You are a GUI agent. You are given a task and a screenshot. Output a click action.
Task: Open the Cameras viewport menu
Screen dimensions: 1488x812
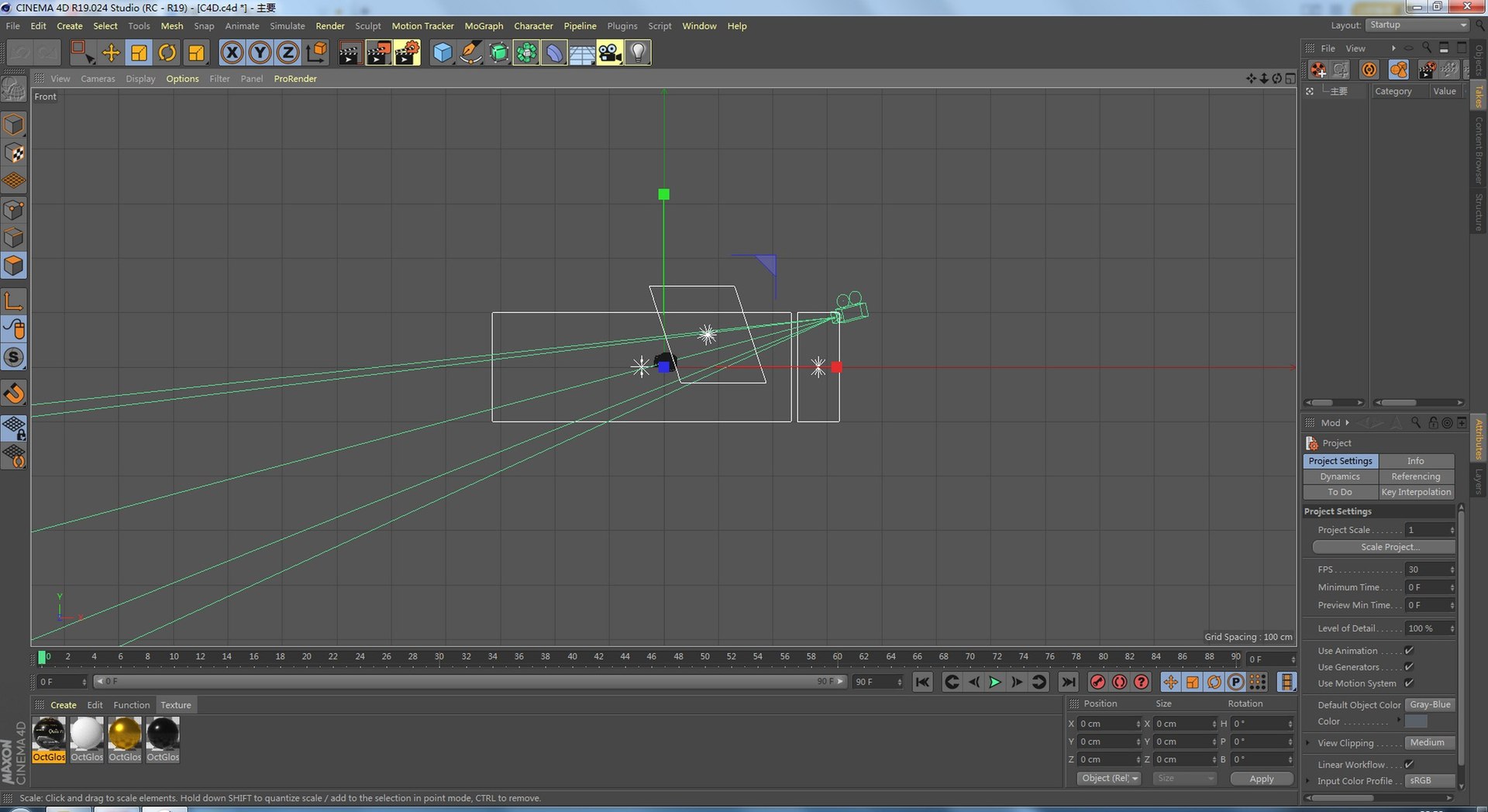pyautogui.click(x=98, y=79)
